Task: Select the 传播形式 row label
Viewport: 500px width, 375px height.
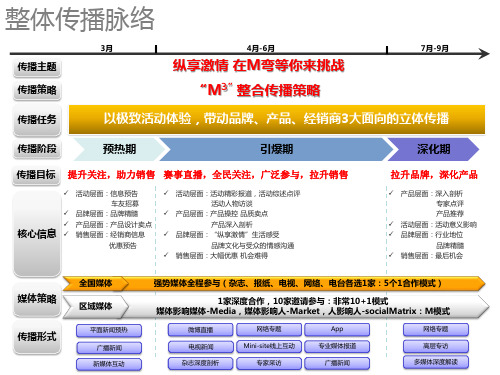Action: coord(37,337)
